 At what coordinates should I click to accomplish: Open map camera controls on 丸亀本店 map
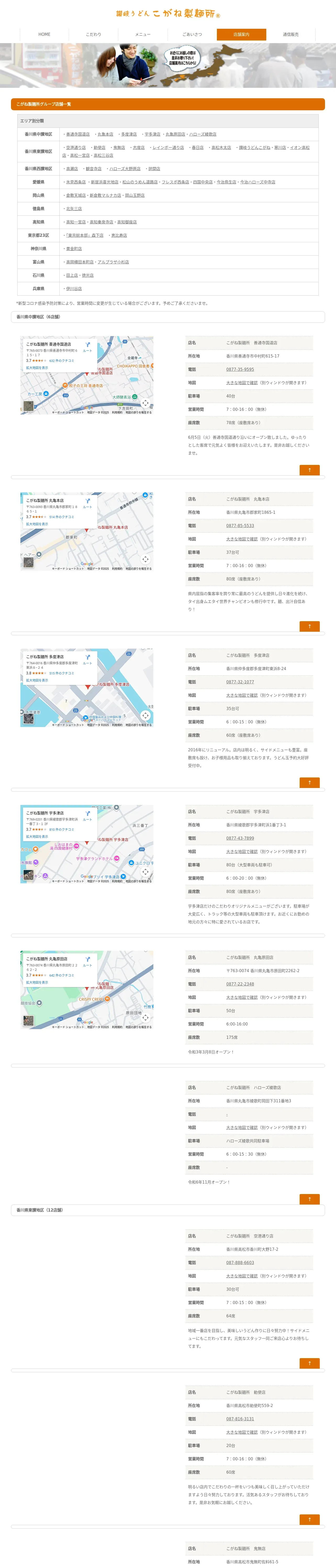145,560
